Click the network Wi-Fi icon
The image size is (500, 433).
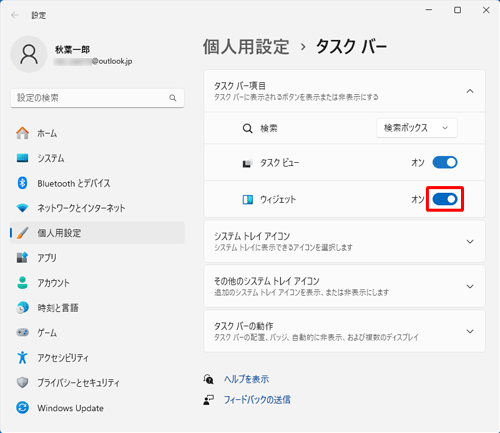click(22, 208)
